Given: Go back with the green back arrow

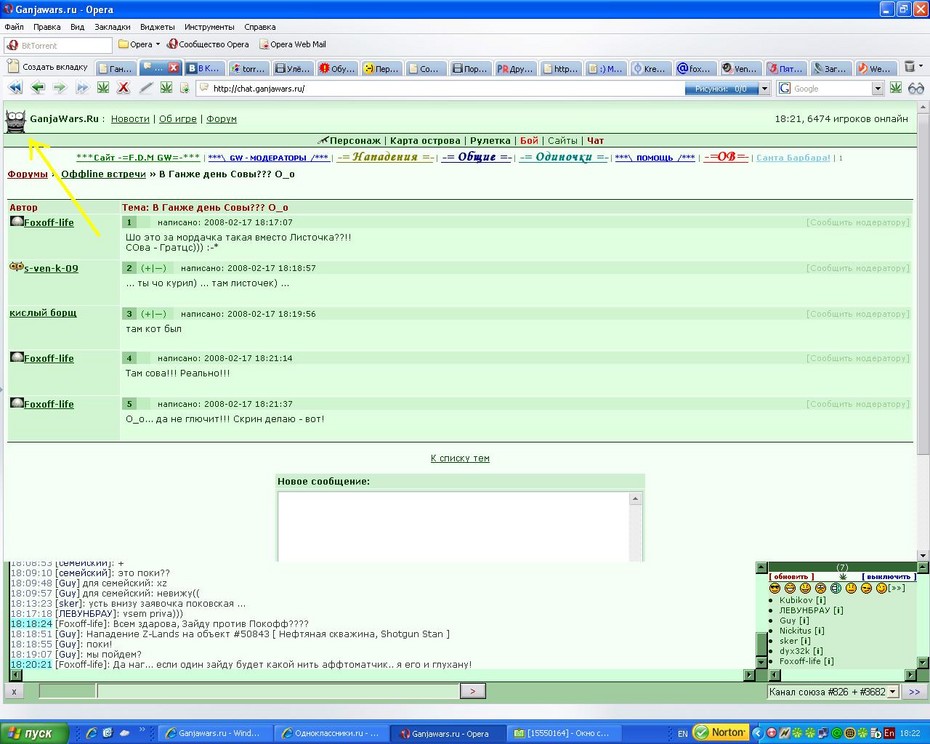Looking at the screenshot, I should 37,88.
